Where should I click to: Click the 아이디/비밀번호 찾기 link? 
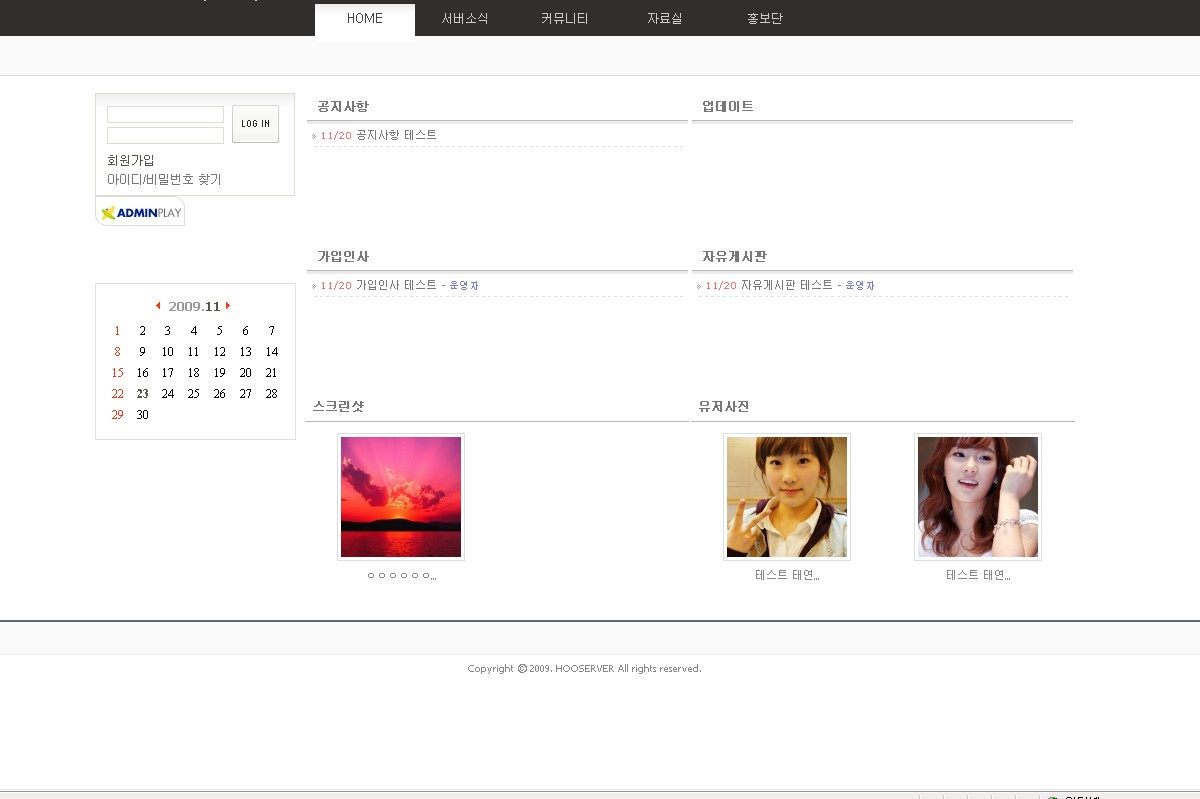(164, 180)
